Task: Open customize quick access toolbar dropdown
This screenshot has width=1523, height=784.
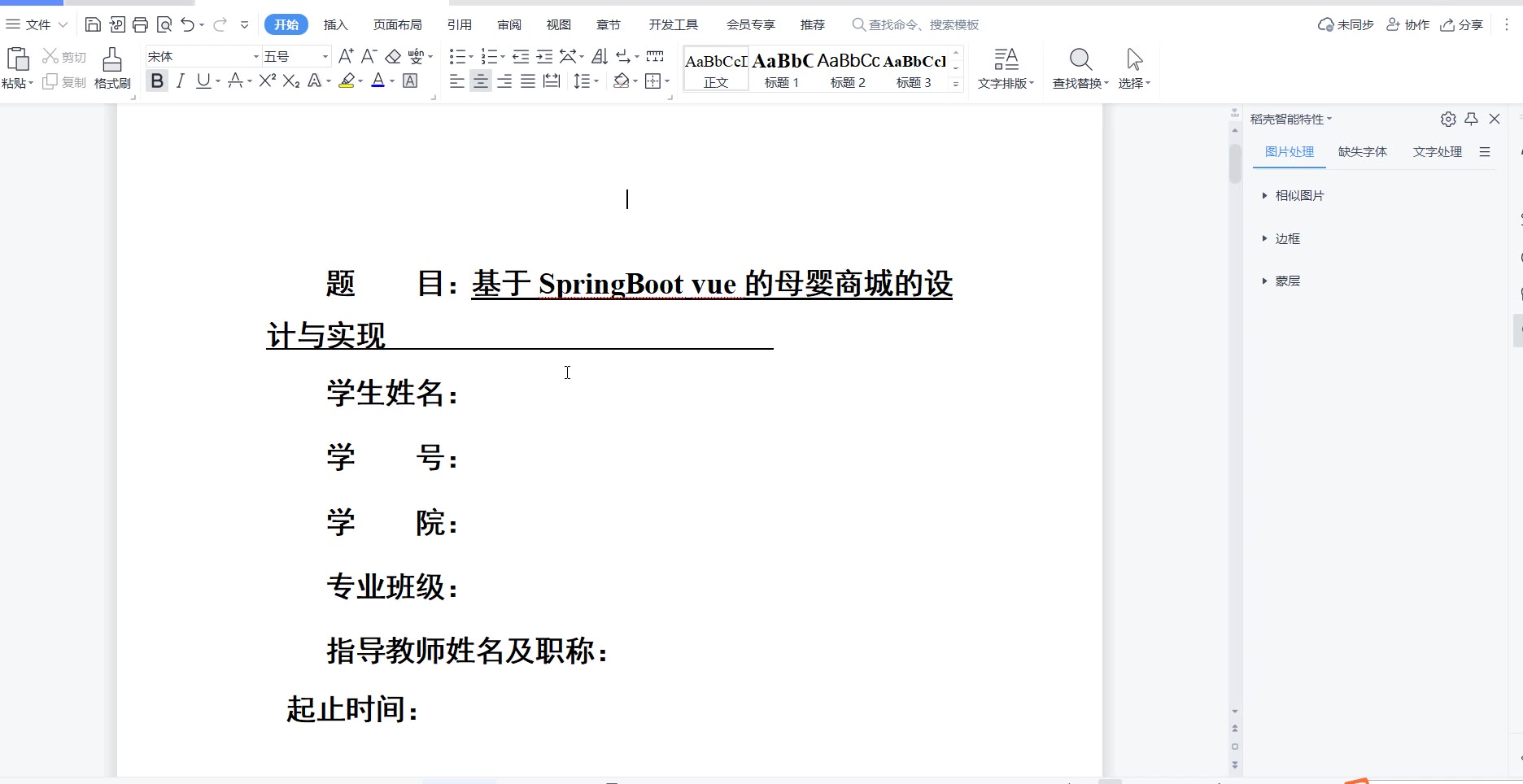Action: (x=245, y=24)
